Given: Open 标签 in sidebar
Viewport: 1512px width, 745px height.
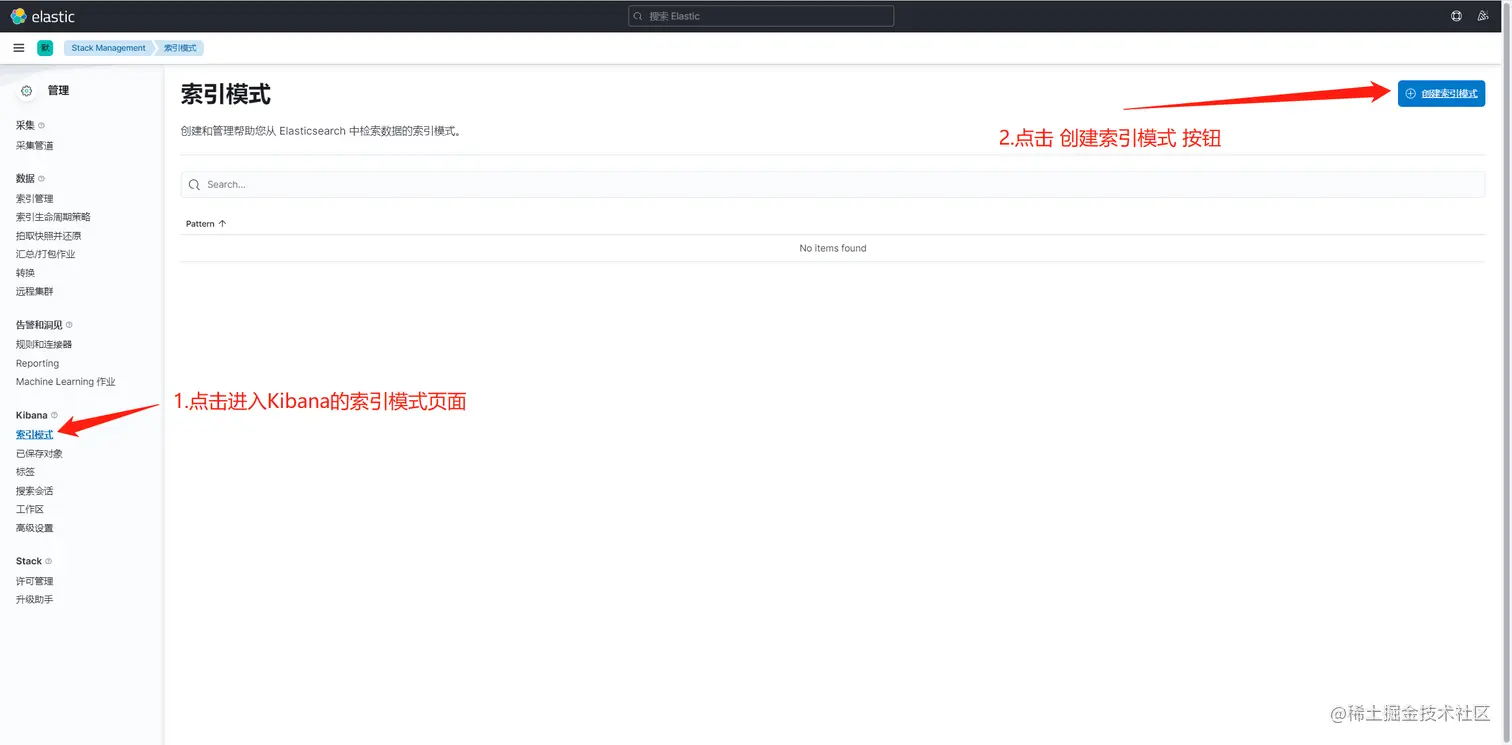Looking at the screenshot, I should click(25, 472).
